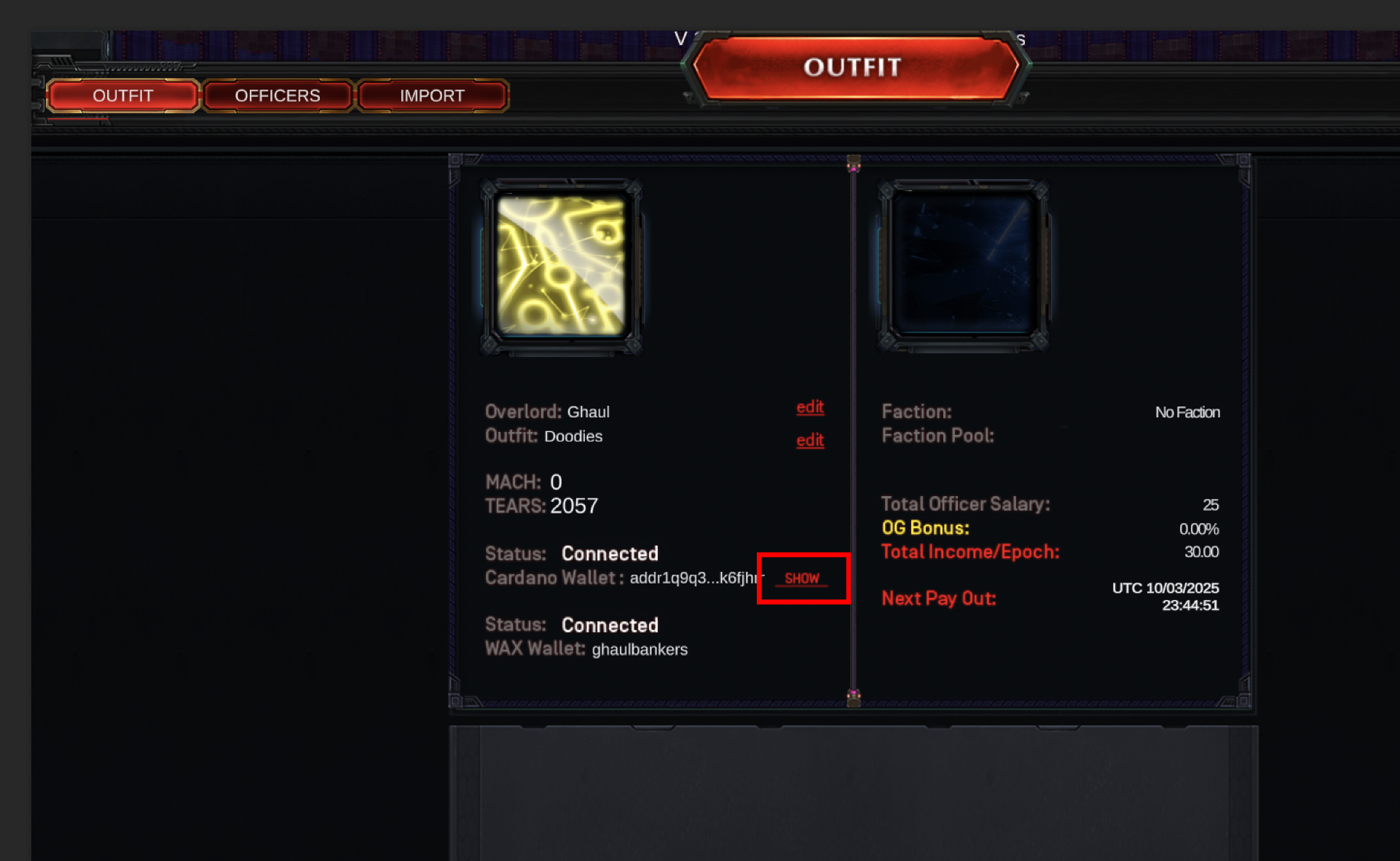Click the yellow glowing overlord avatar
1400x861 pixels.
pyautogui.click(x=561, y=266)
